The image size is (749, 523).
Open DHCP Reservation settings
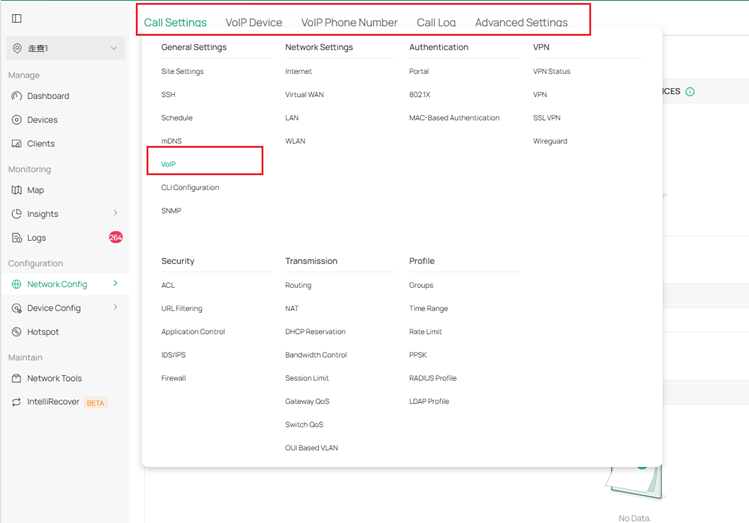pos(315,331)
